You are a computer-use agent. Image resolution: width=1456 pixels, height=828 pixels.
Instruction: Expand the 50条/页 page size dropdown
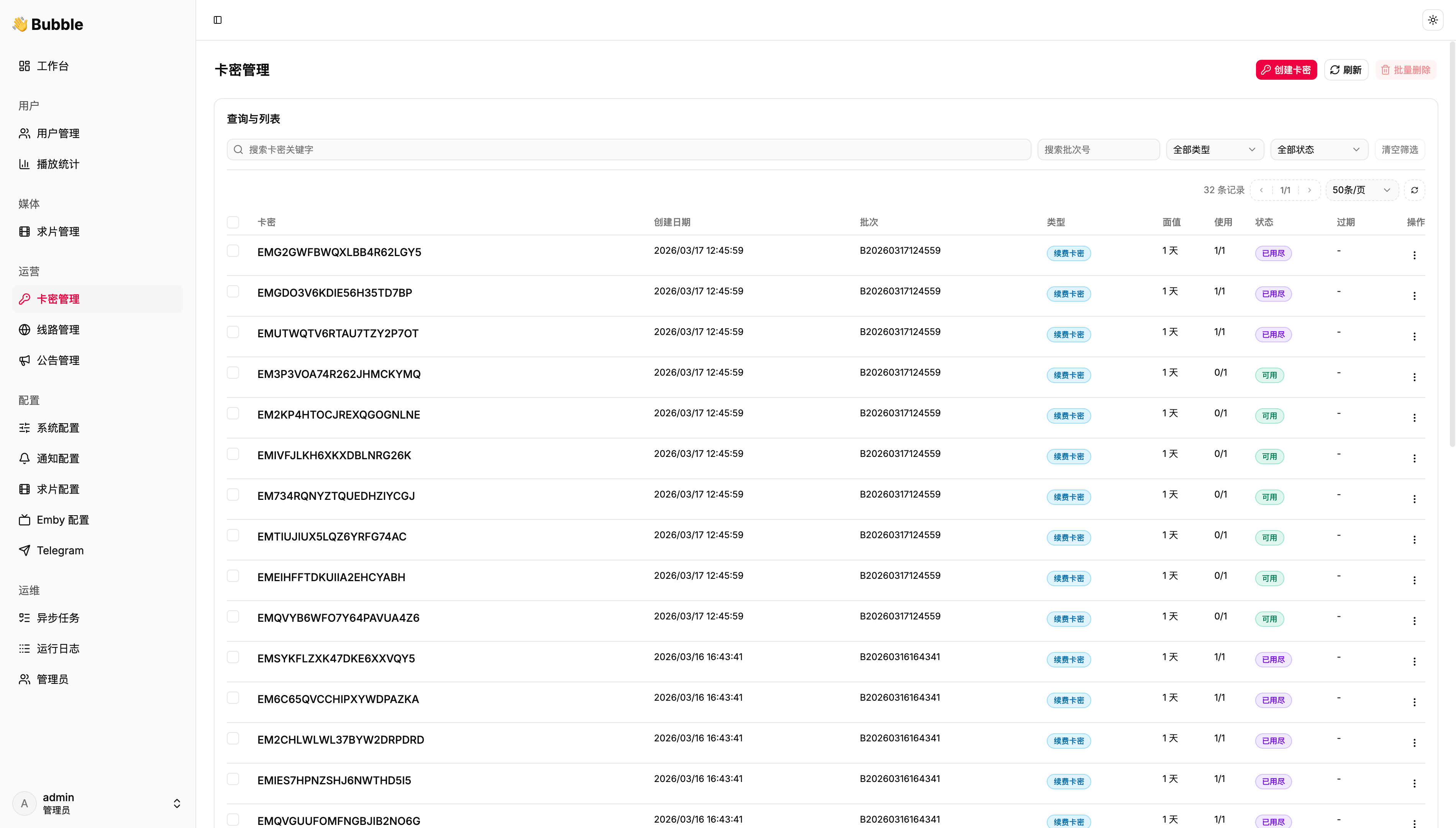click(x=1361, y=190)
